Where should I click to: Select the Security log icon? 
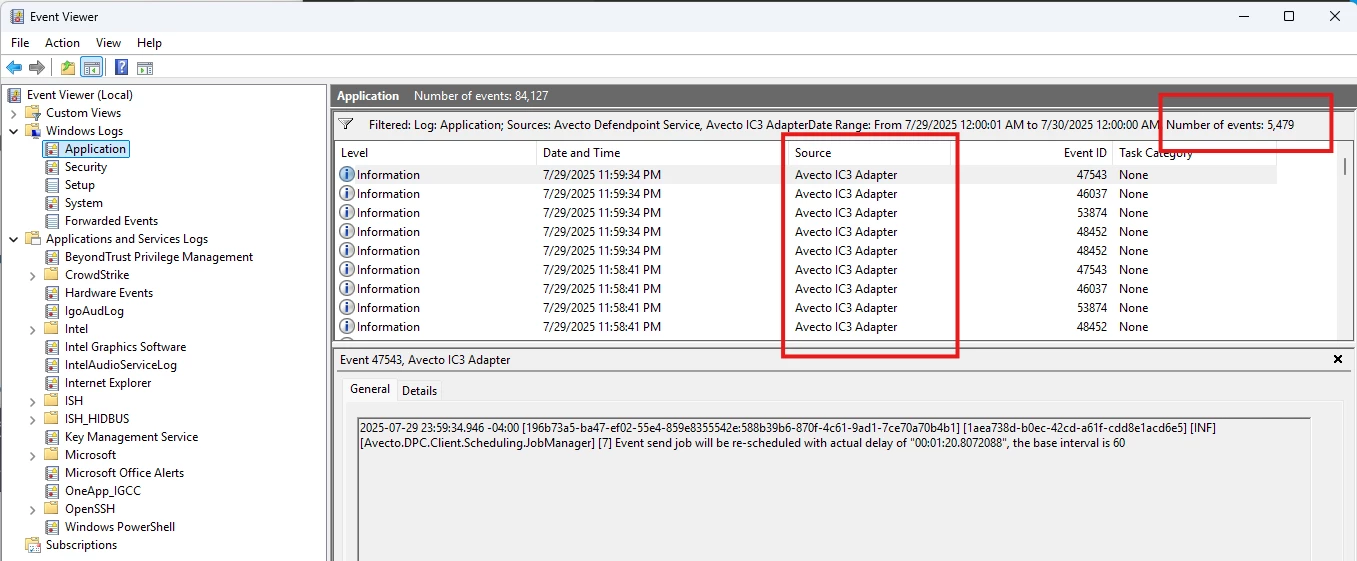tap(53, 167)
